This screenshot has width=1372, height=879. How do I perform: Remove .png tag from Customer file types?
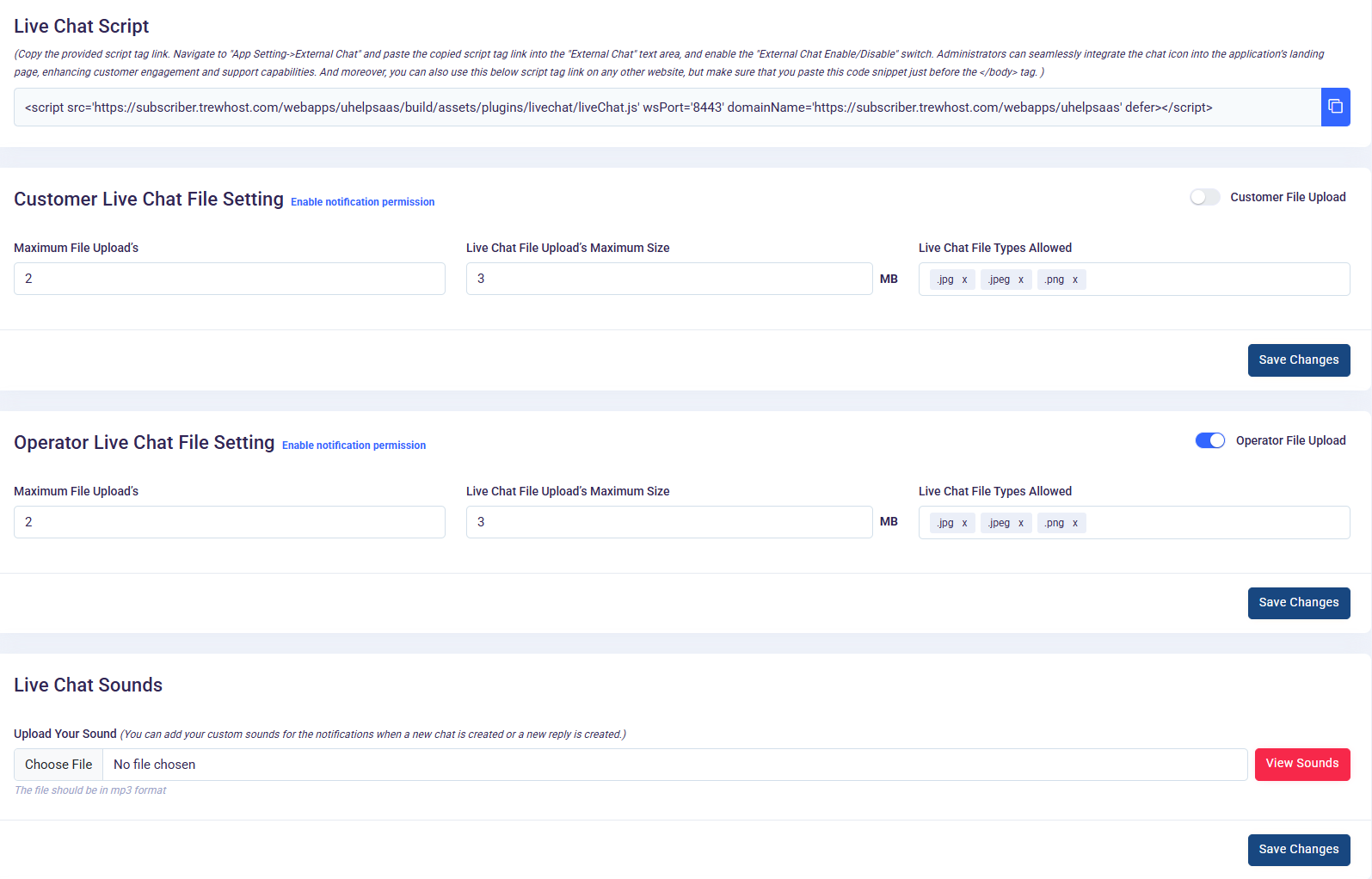pos(1075,280)
